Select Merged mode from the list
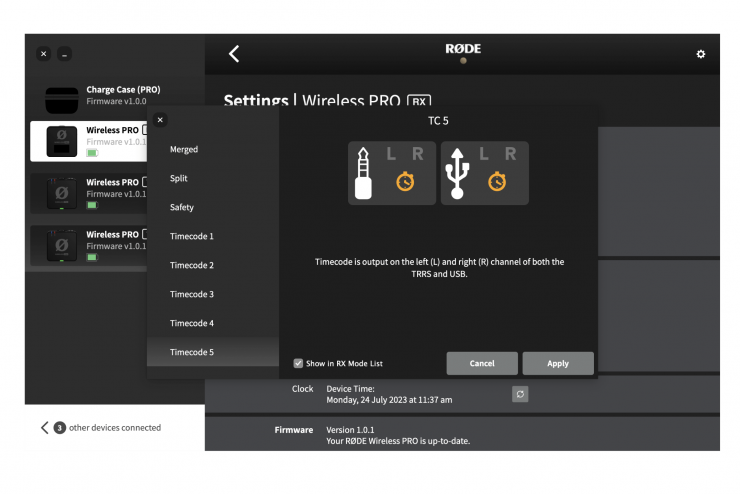The width and height of the screenshot is (740, 494). [x=184, y=149]
